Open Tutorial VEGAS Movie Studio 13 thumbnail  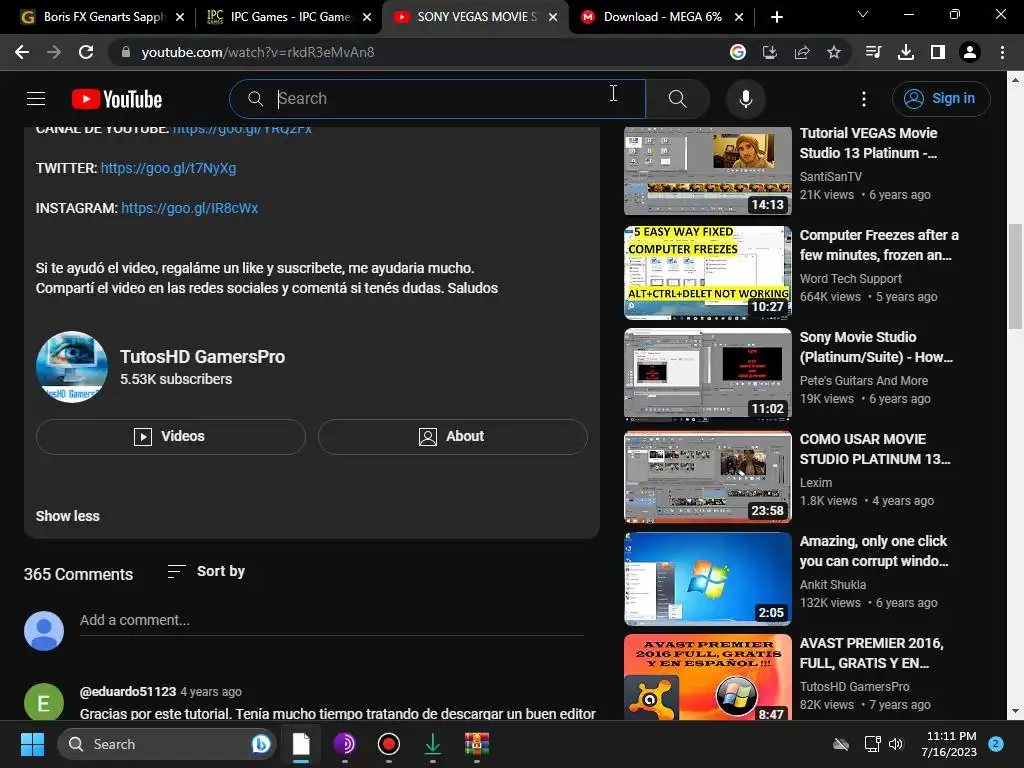[708, 171]
